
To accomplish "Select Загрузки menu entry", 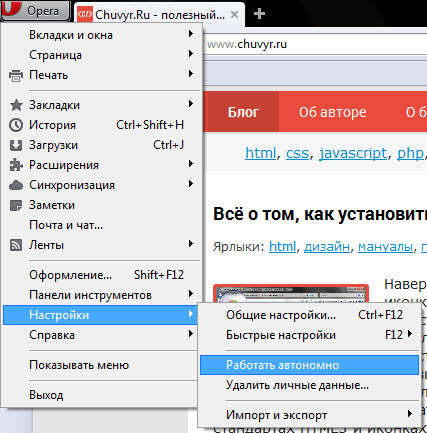I will click(102, 145).
